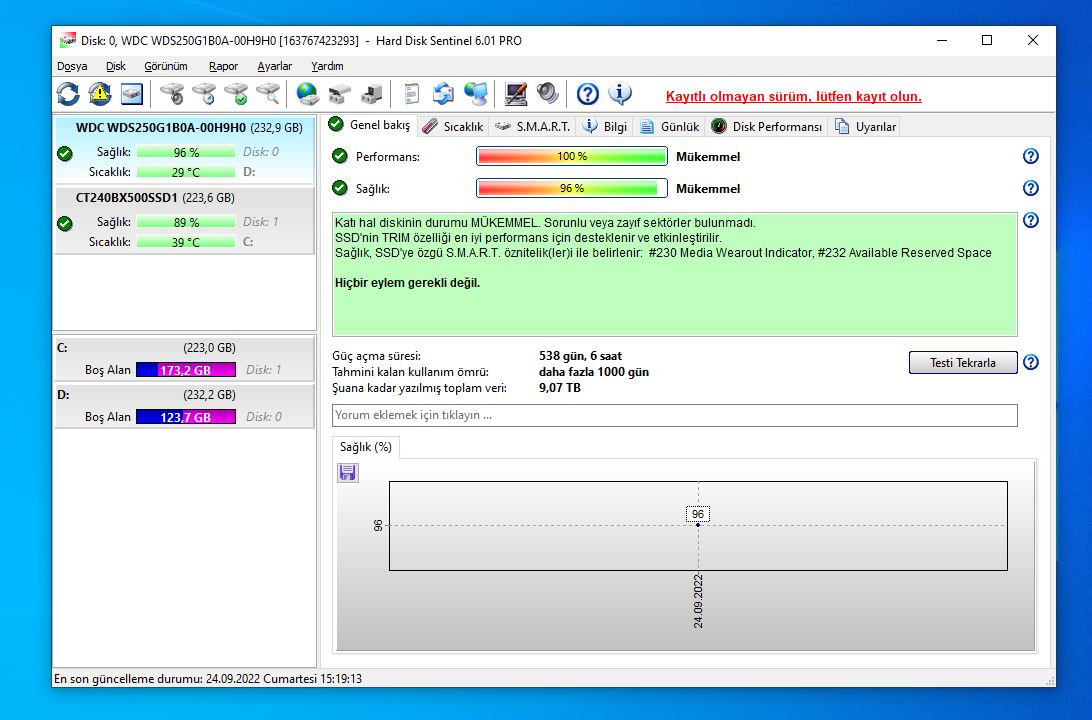The image size is (1092, 720).
Task: Click status bar En son güncelleme durumu text
Action: pos(208,678)
